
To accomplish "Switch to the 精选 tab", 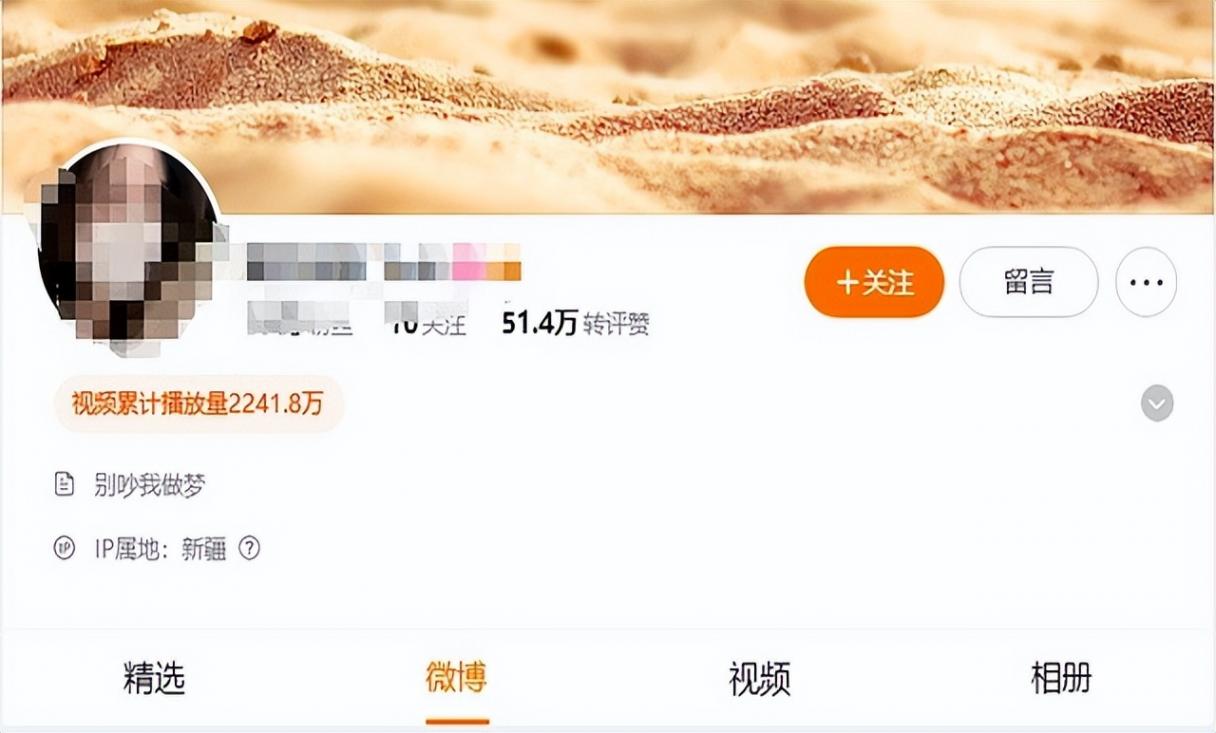I will 154,679.
